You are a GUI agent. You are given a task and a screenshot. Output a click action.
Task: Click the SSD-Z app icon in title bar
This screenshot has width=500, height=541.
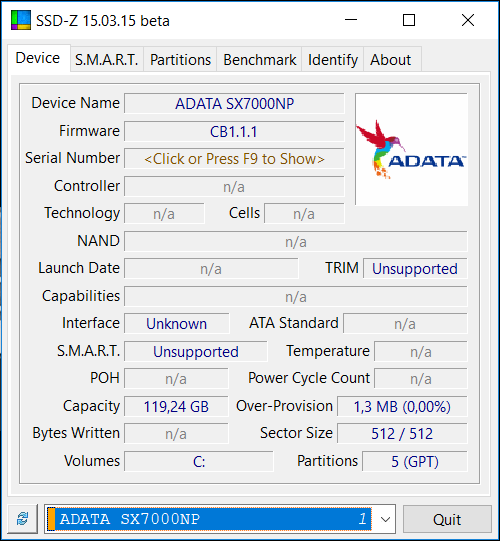point(21,20)
